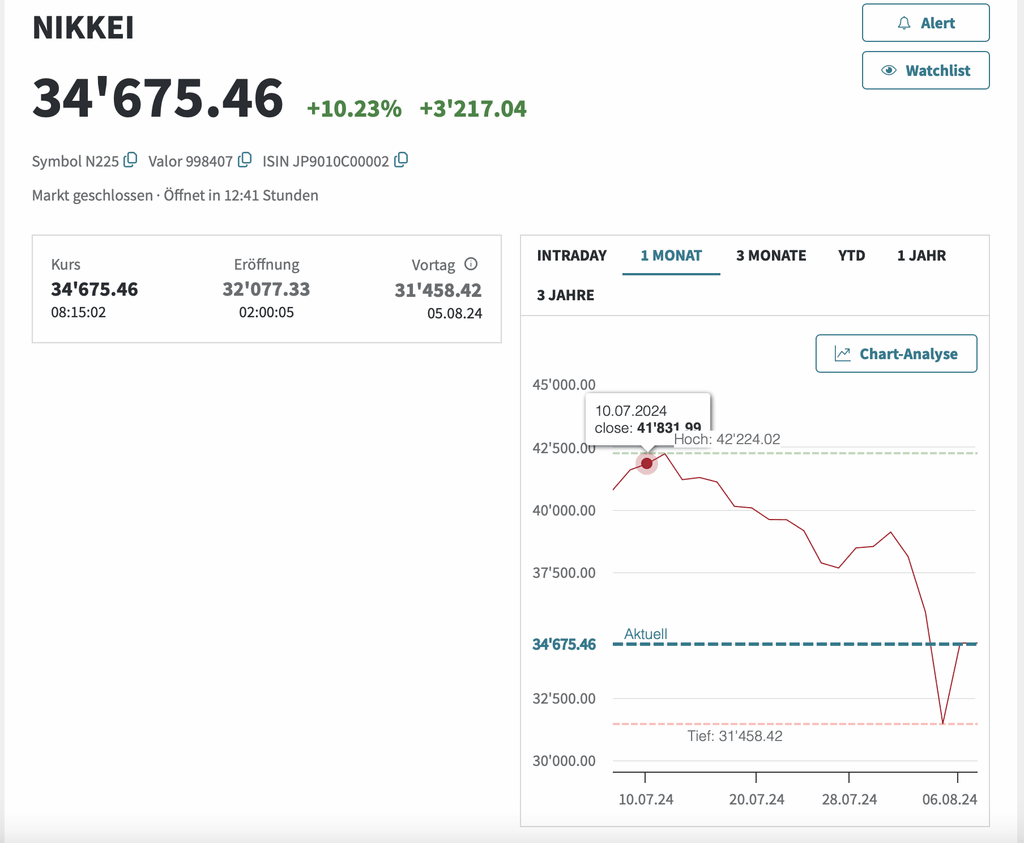Click the blue 34'675.46 axis label
Image resolution: width=1024 pixels, height=843 pixels.
click(564, 644)
